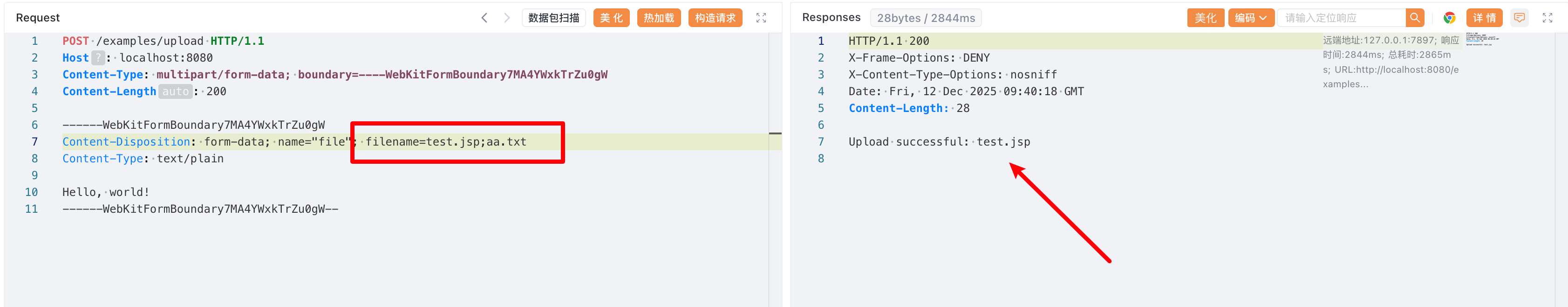
Task: Open the 编码 encoding dropdown
Action: (x=1250, y=18)
